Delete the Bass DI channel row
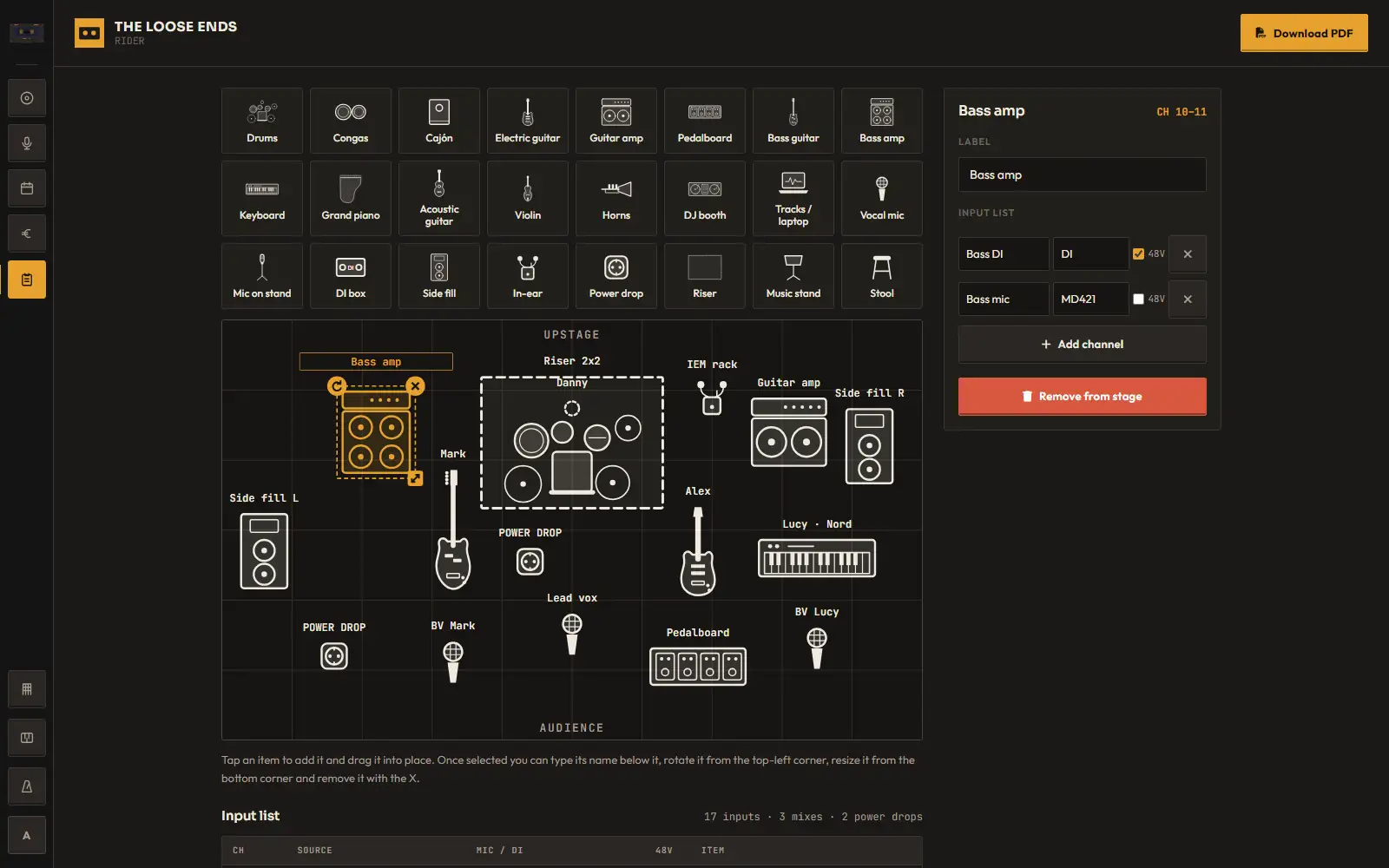Screen dimensions: 1389x868 pos(1188,254)
